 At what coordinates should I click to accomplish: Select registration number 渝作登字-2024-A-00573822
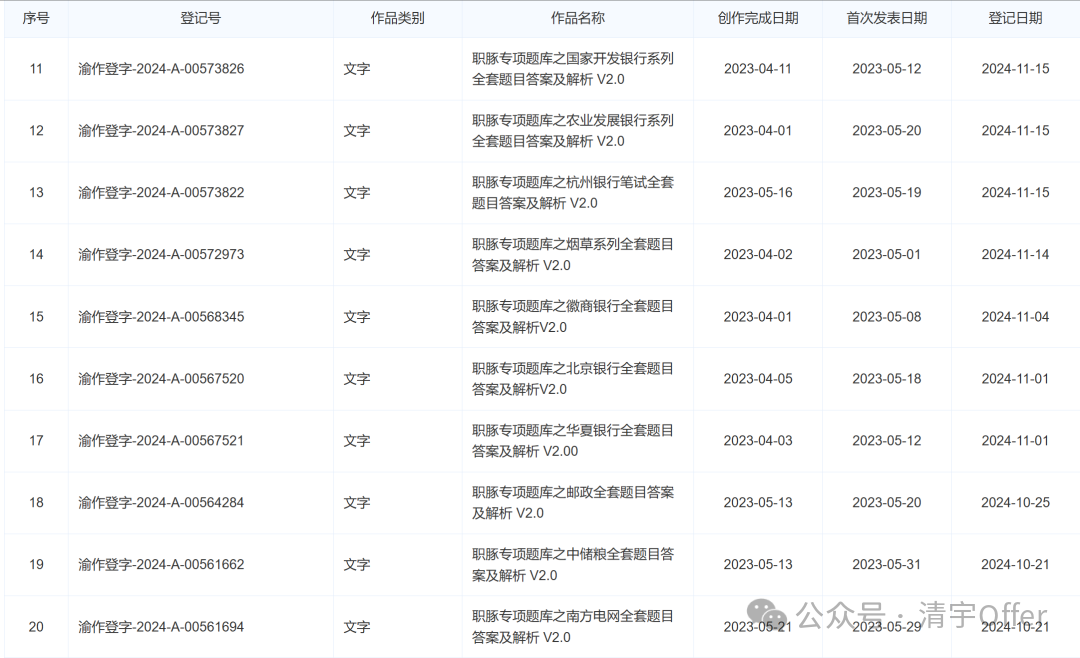click(161, 193)
